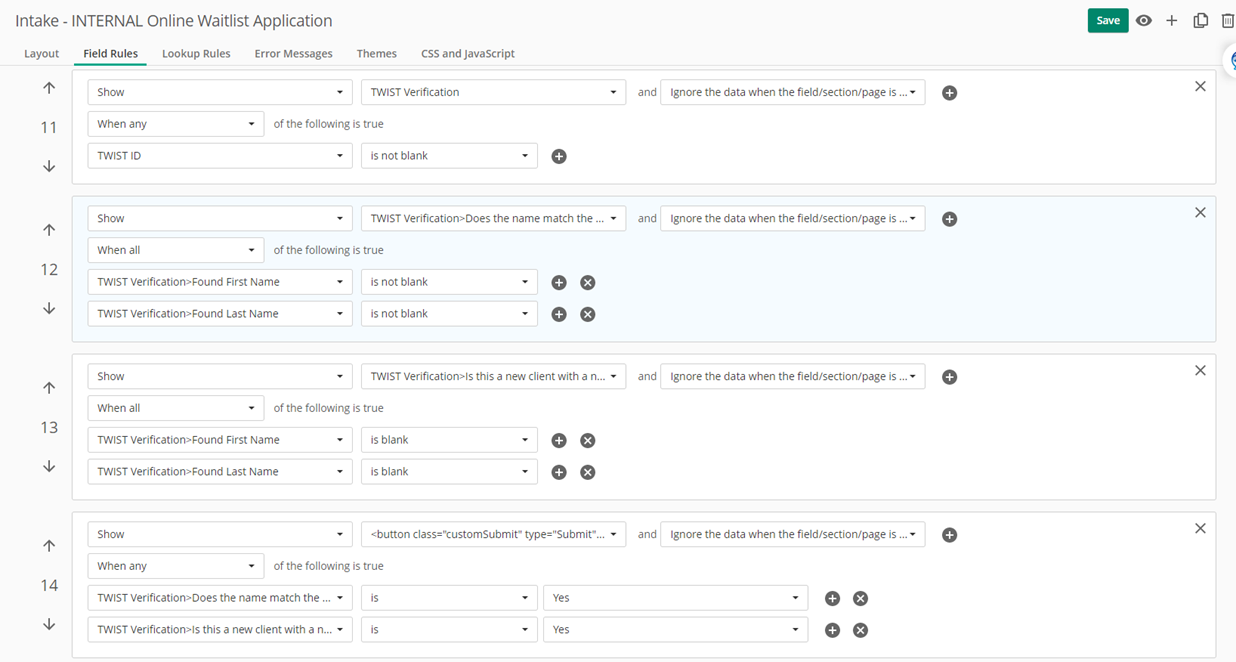
Task: Select the Field Rules tab
Action: (x=111, y=54)
